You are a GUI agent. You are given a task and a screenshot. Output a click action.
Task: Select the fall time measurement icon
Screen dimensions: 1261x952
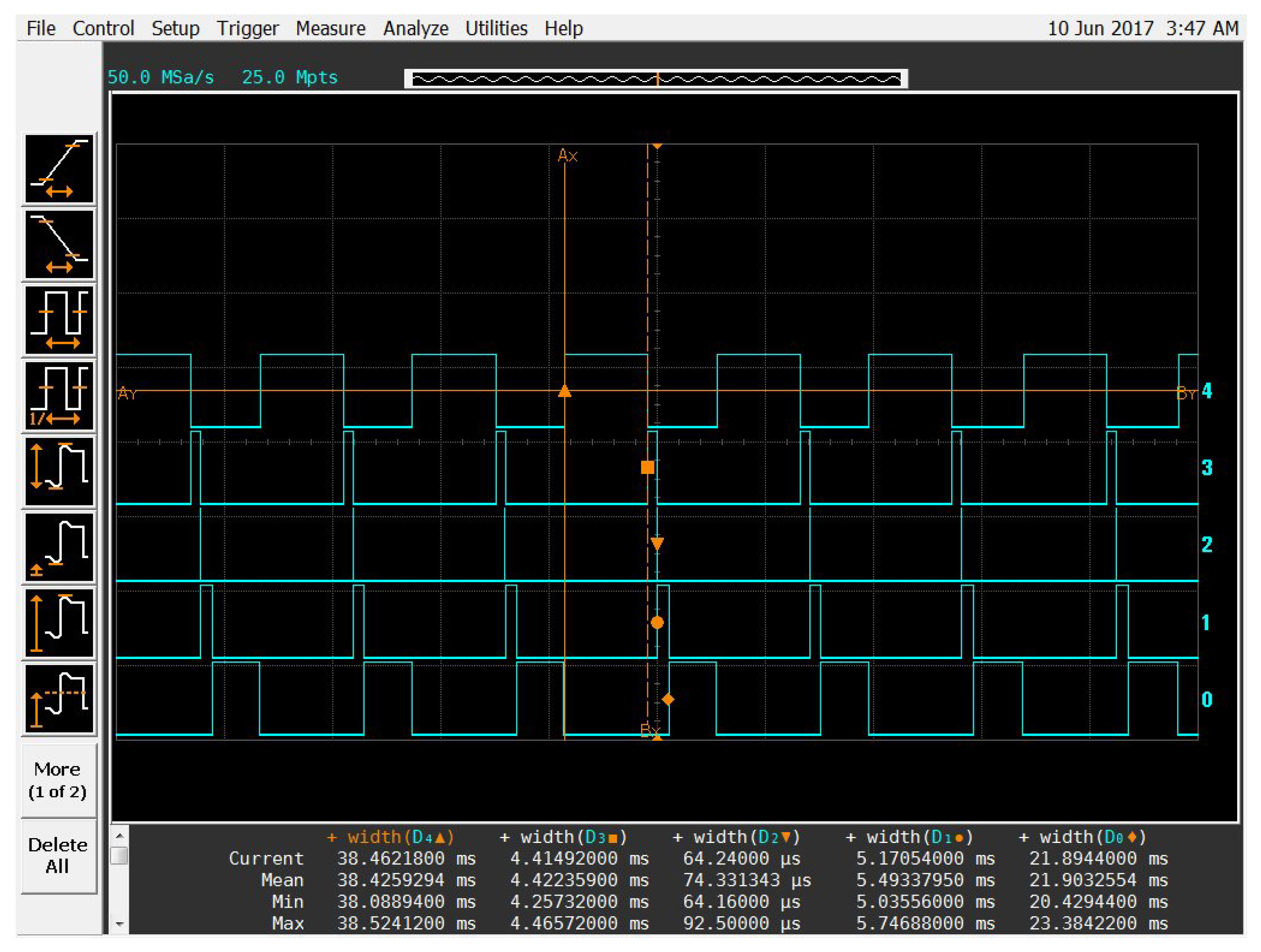point(59,245)
